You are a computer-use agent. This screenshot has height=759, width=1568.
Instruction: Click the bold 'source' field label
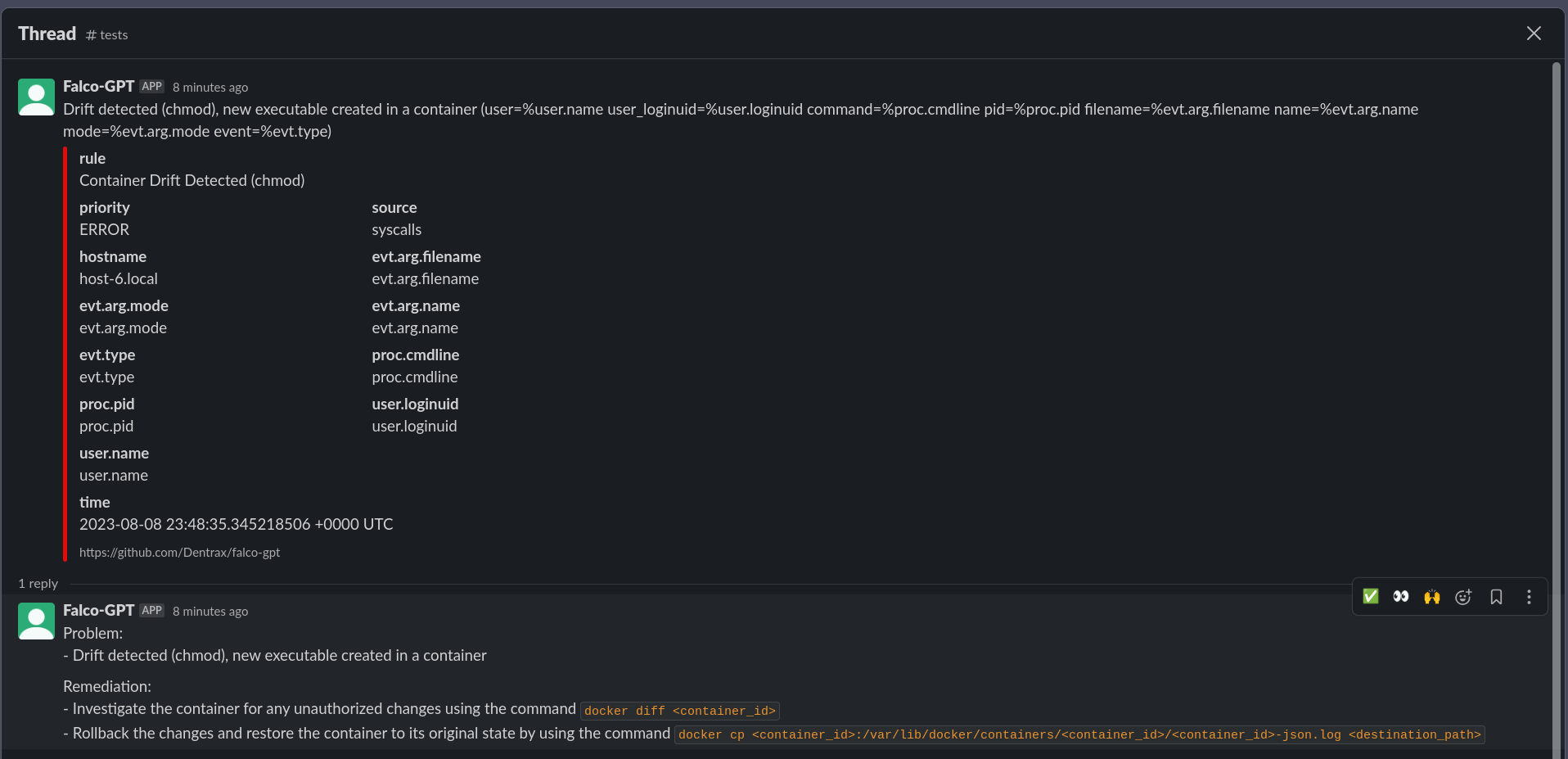click(x=394, y=207)
